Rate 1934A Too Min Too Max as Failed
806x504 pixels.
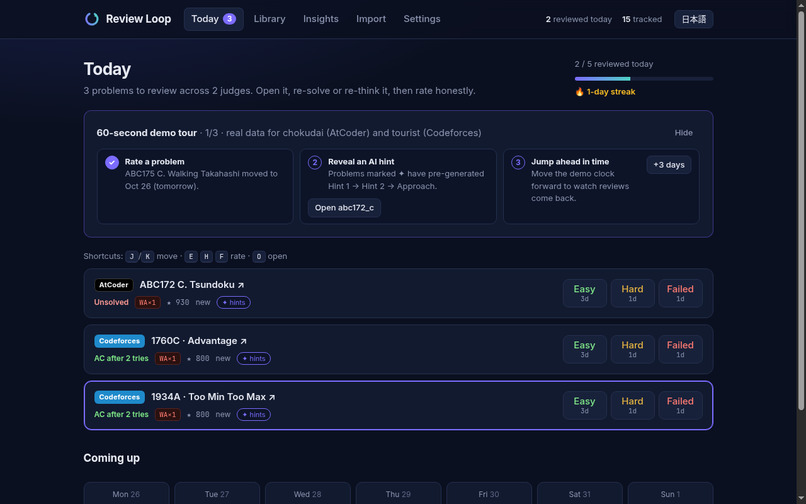[x=680, y=405]
